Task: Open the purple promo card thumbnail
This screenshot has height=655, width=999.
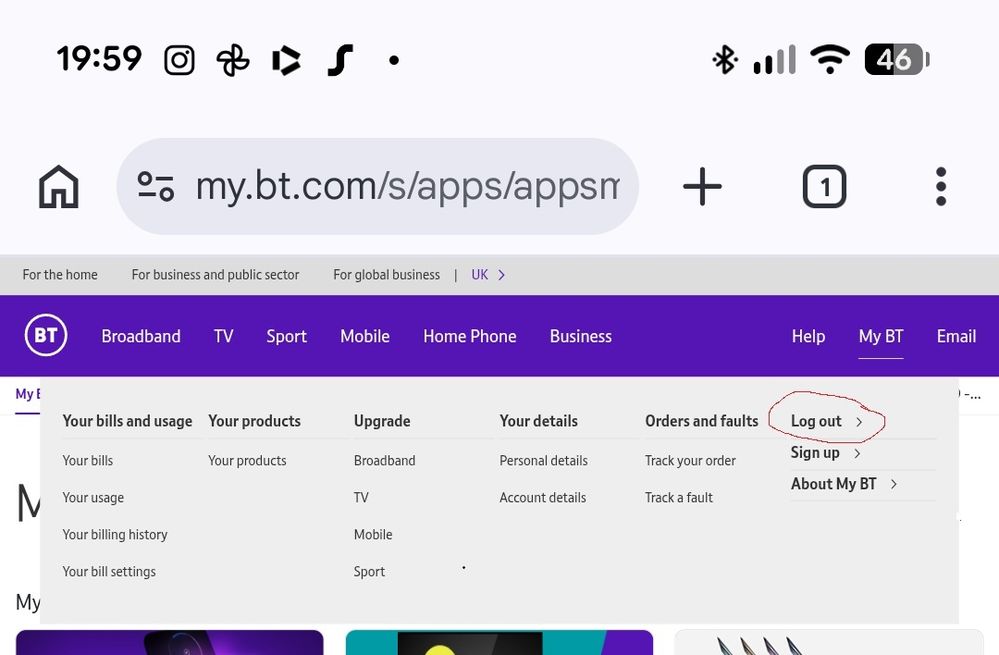Action: tap(169, 642)
